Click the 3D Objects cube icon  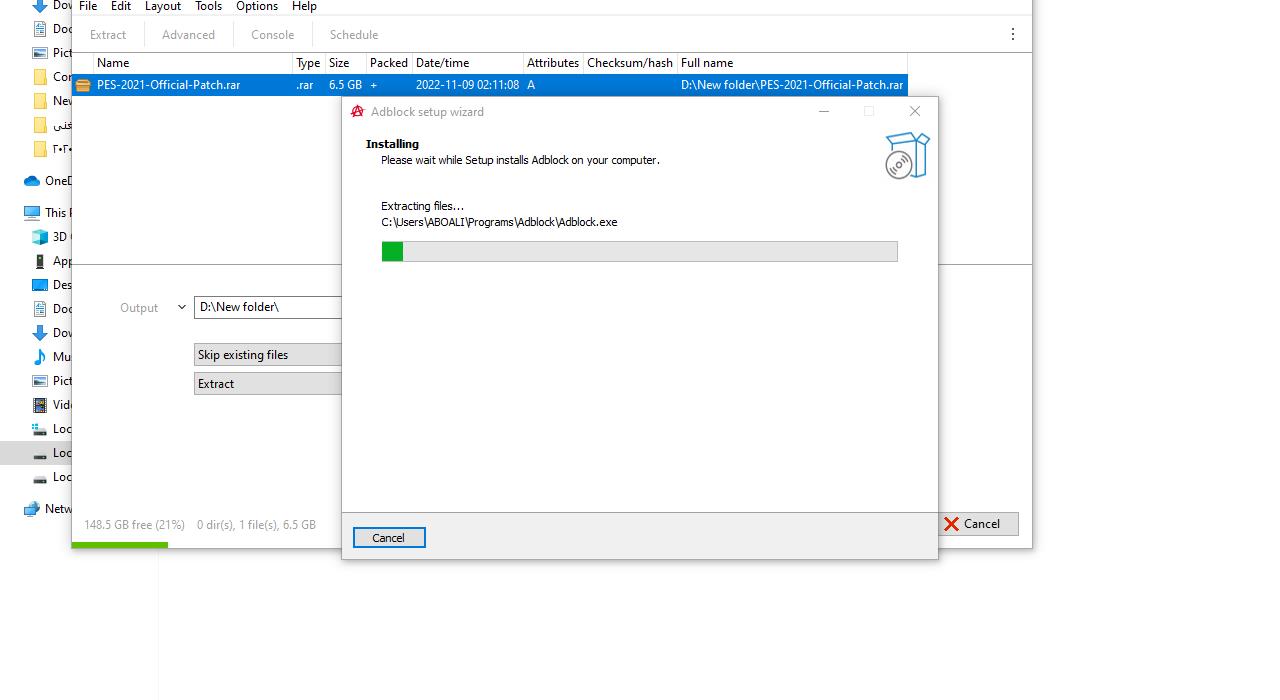click(40, 237)
